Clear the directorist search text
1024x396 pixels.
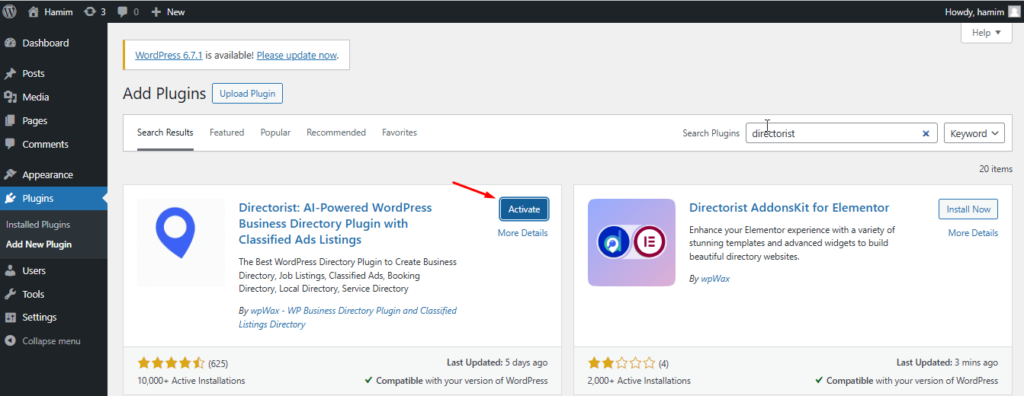925,133
